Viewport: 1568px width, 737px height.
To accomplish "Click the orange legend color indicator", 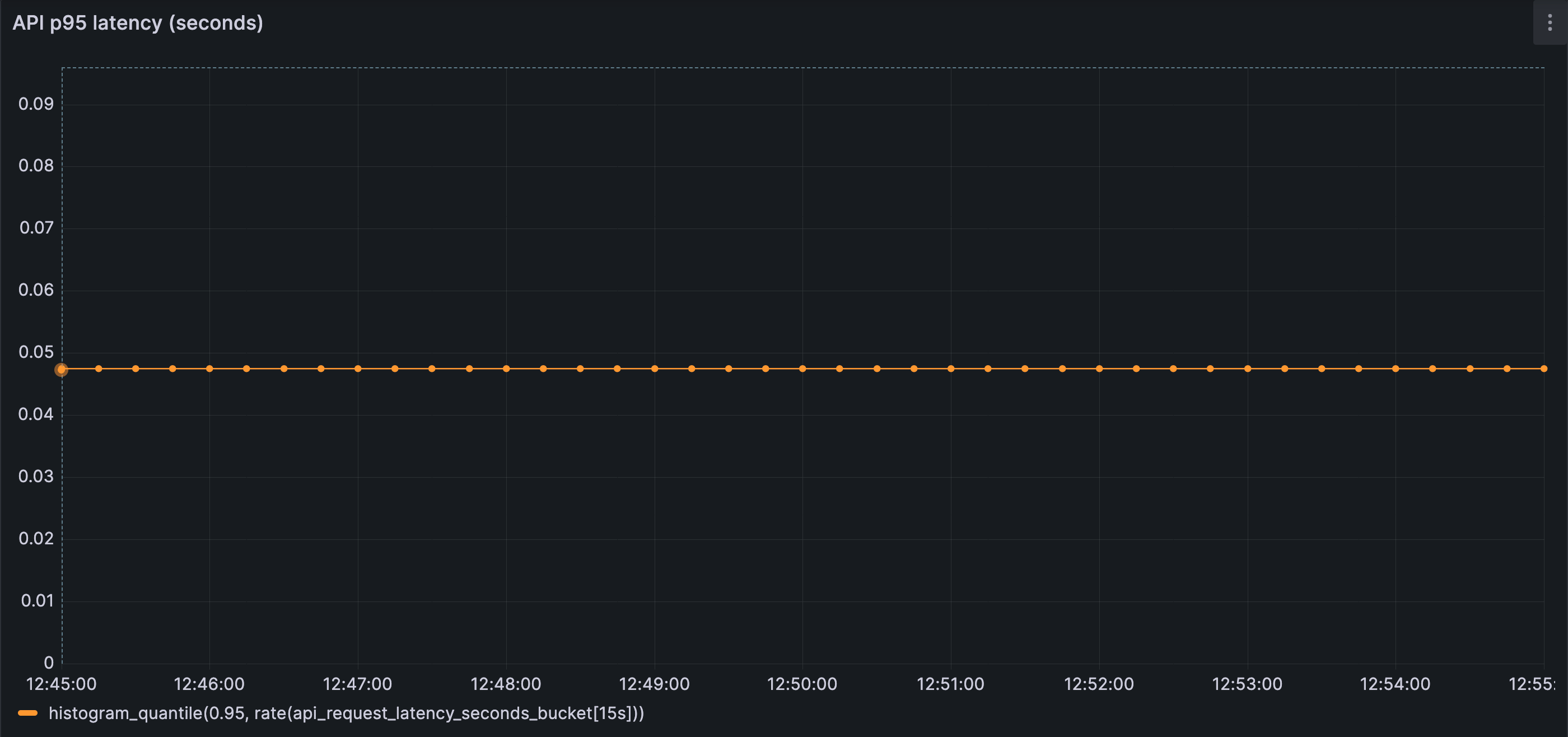I will (x=28, y=713).
